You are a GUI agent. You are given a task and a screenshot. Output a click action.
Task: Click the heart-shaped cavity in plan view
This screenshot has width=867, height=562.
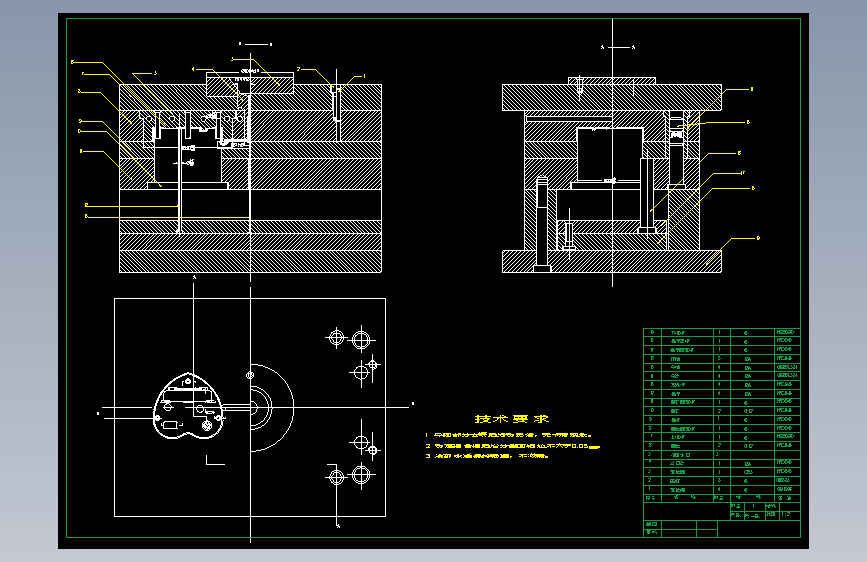188,407
